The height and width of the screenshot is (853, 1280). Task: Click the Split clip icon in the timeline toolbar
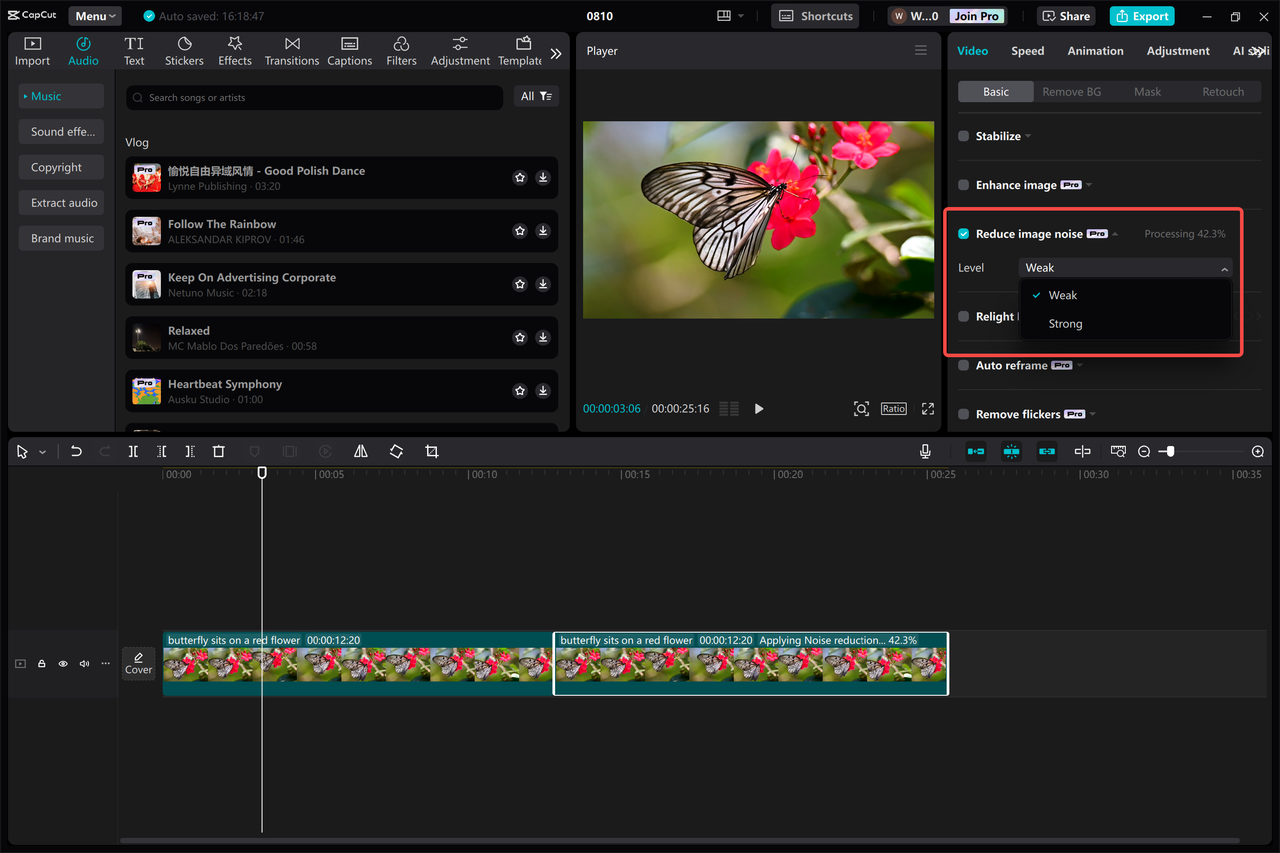click(133, 451)
